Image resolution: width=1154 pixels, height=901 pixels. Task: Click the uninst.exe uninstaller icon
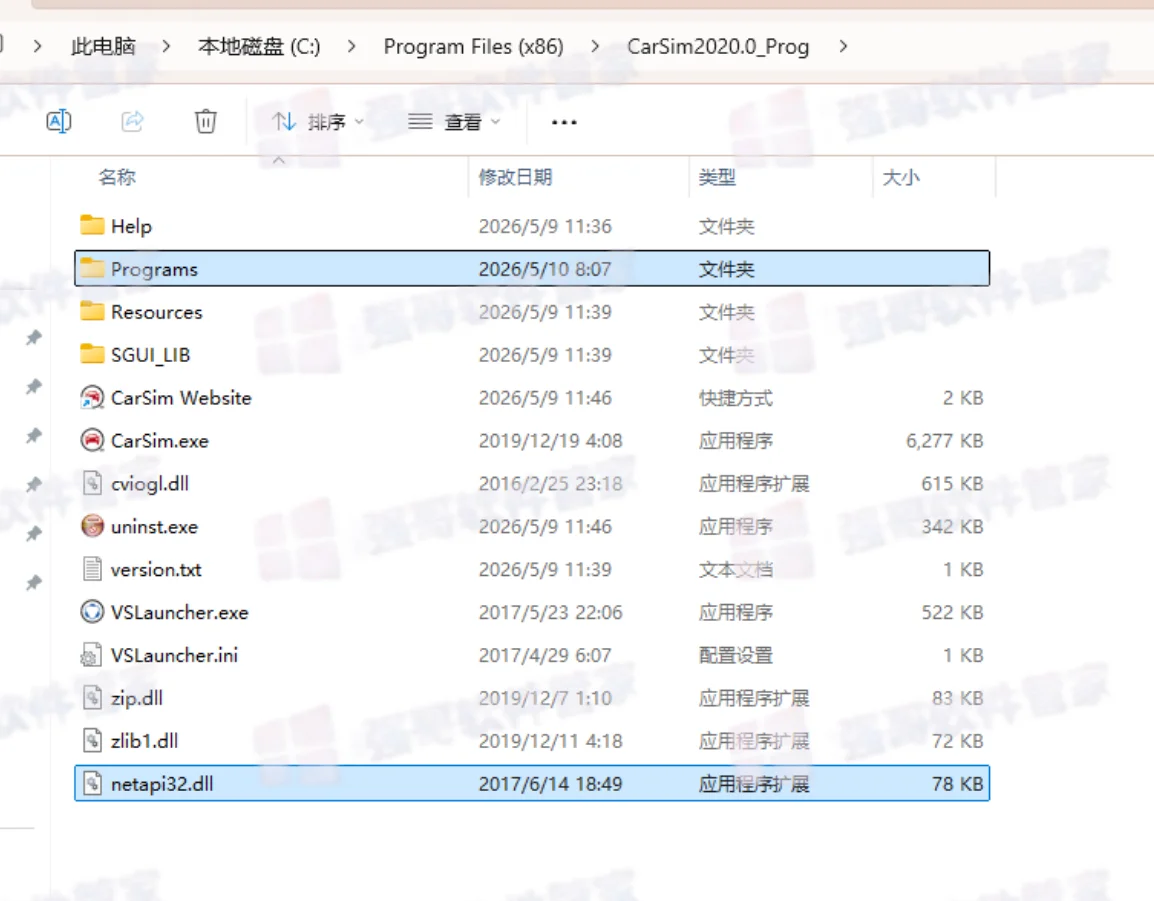(x=92, y=526)
